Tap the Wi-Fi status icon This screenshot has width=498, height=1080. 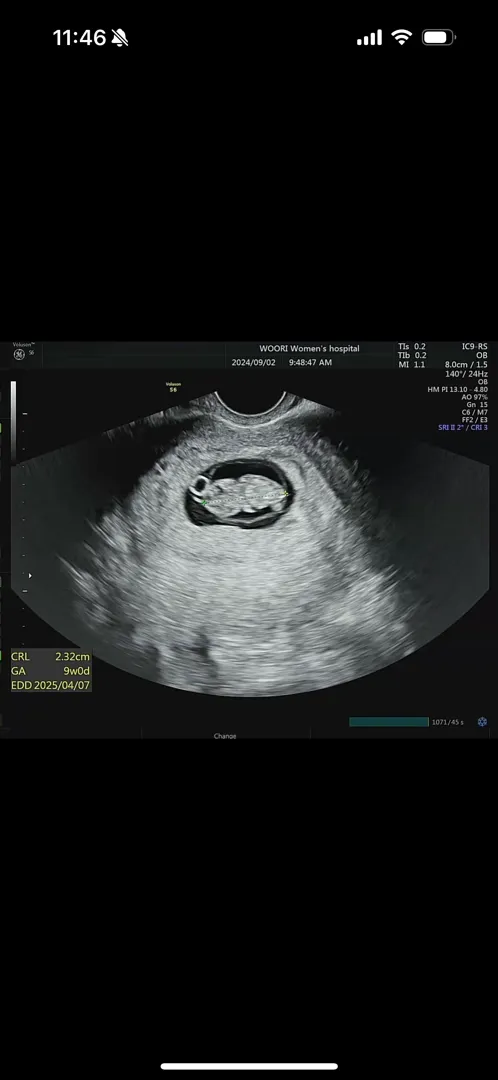coord(401,37)
